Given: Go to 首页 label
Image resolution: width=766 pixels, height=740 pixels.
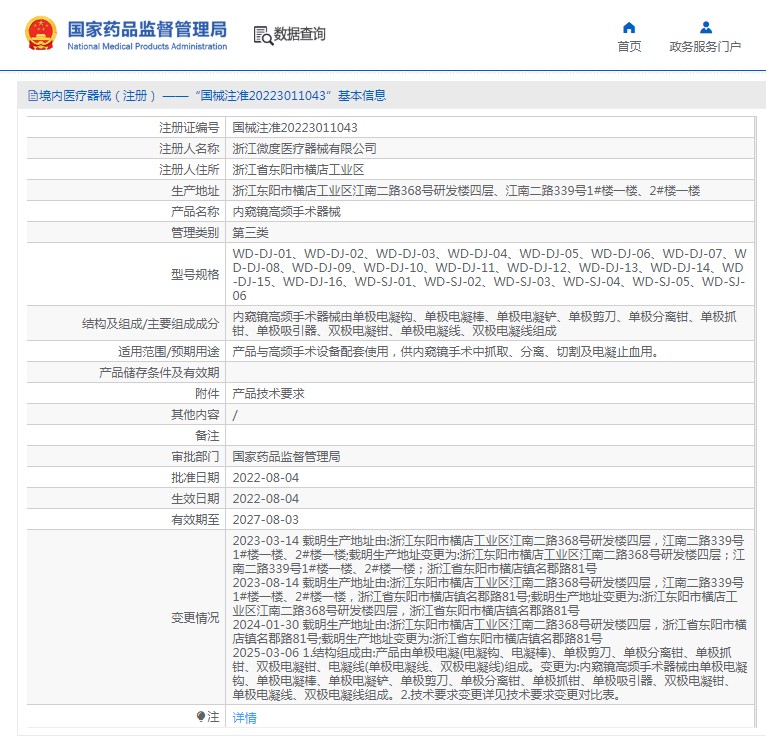Looking at the screenshot, I should point(629,46).
